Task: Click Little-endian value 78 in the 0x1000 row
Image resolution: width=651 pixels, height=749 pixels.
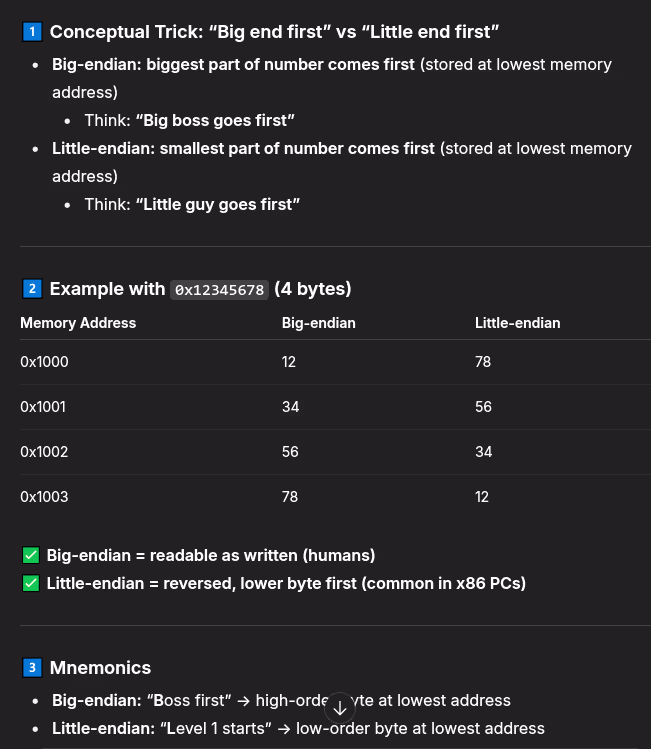Action: point(483,361)
